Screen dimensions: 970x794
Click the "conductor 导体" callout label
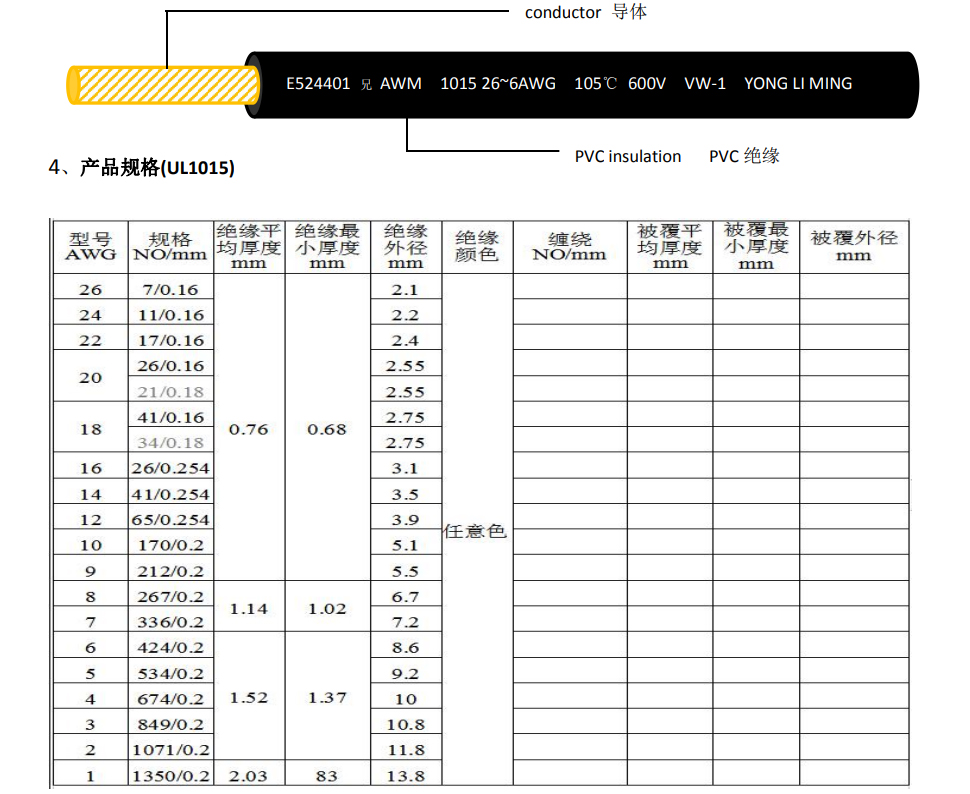(586, 13)
